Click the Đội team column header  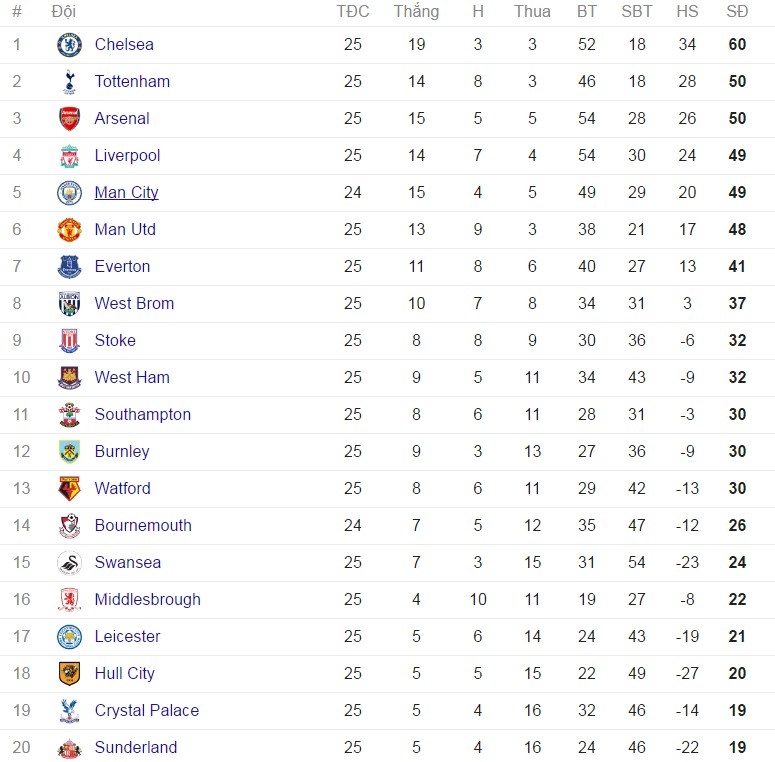tap(63, 12)
